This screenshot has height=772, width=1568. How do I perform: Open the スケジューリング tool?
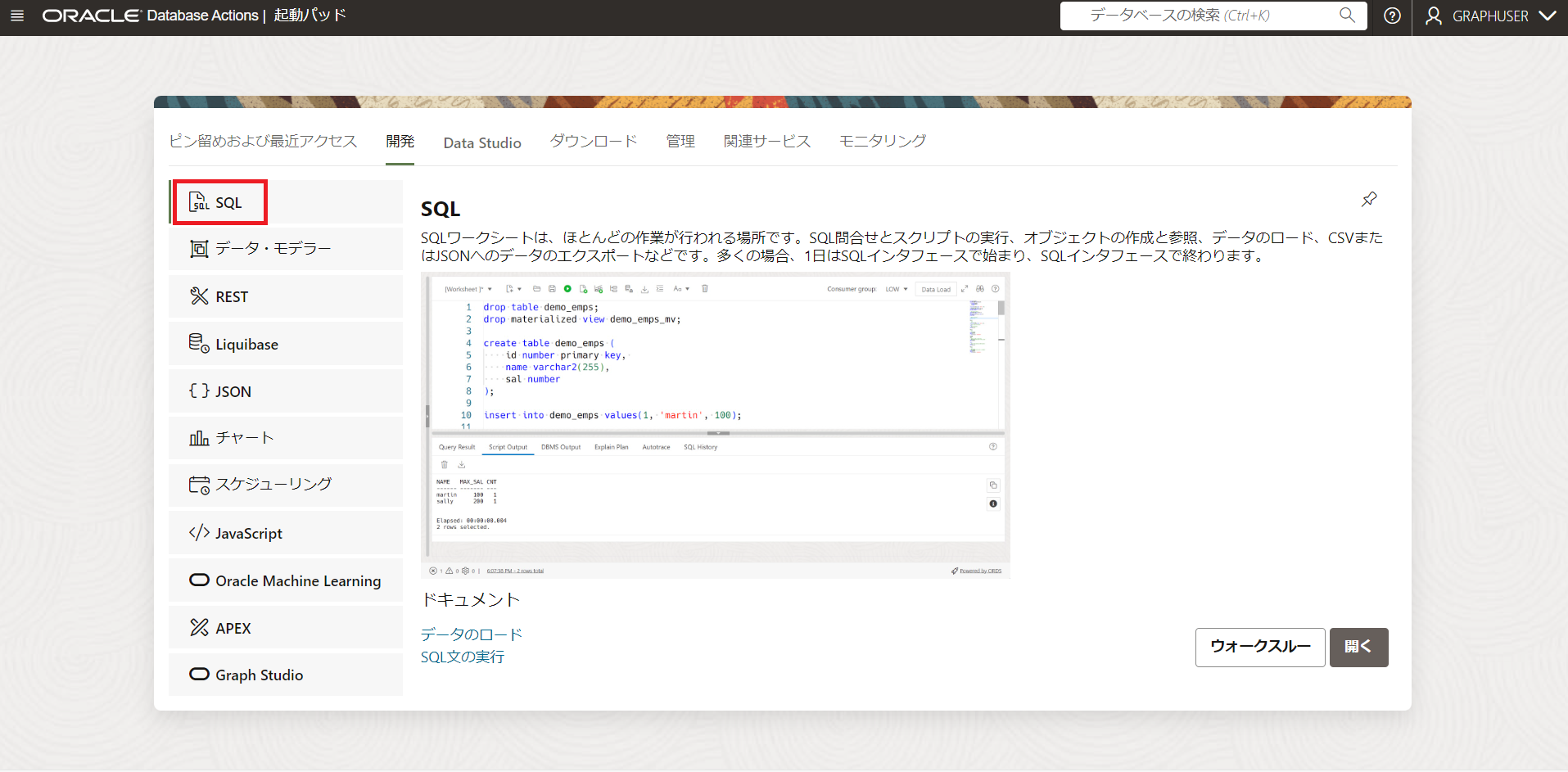tap(273, 484)
